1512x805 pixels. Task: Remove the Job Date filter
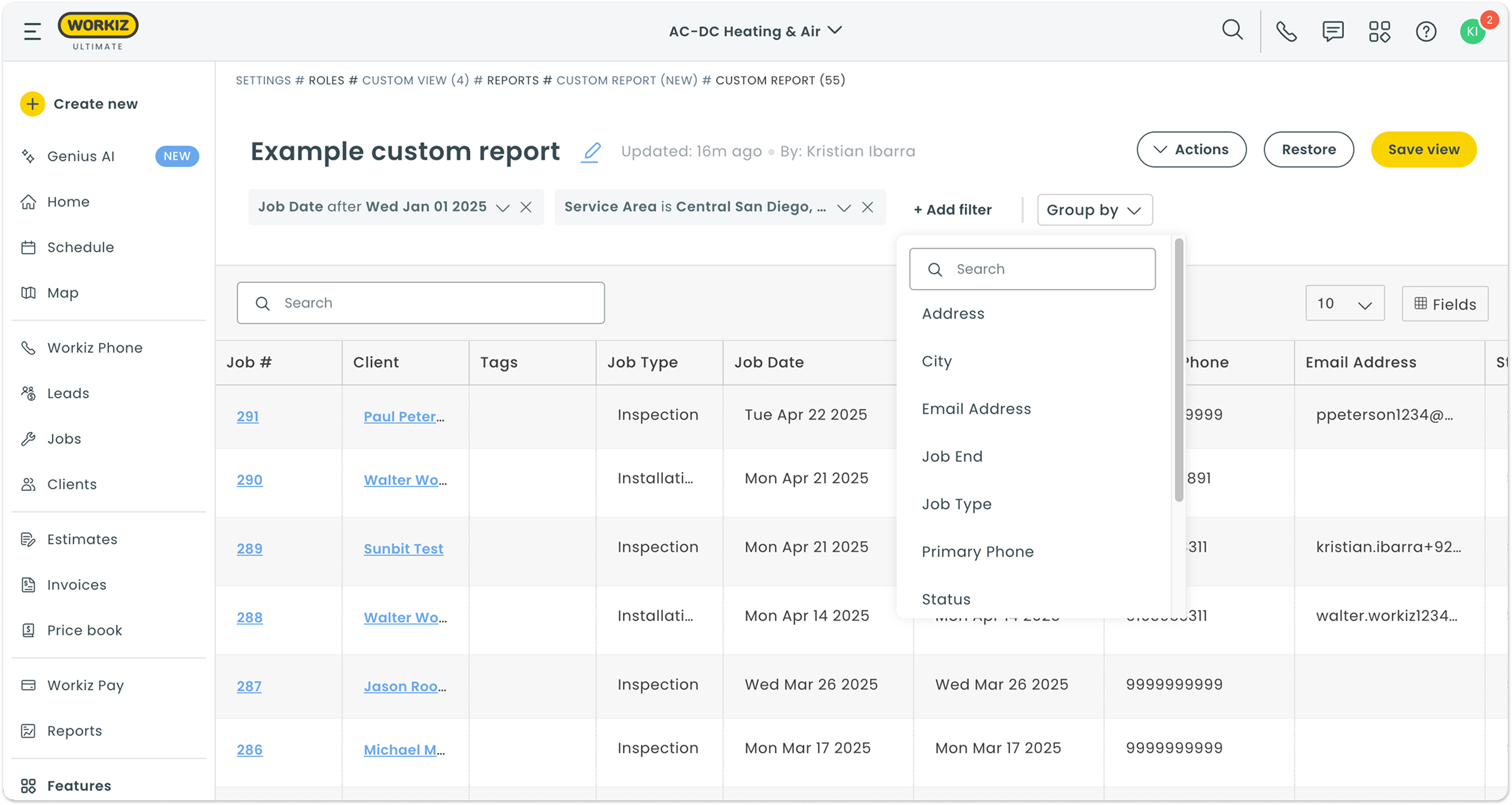point(526,207)
